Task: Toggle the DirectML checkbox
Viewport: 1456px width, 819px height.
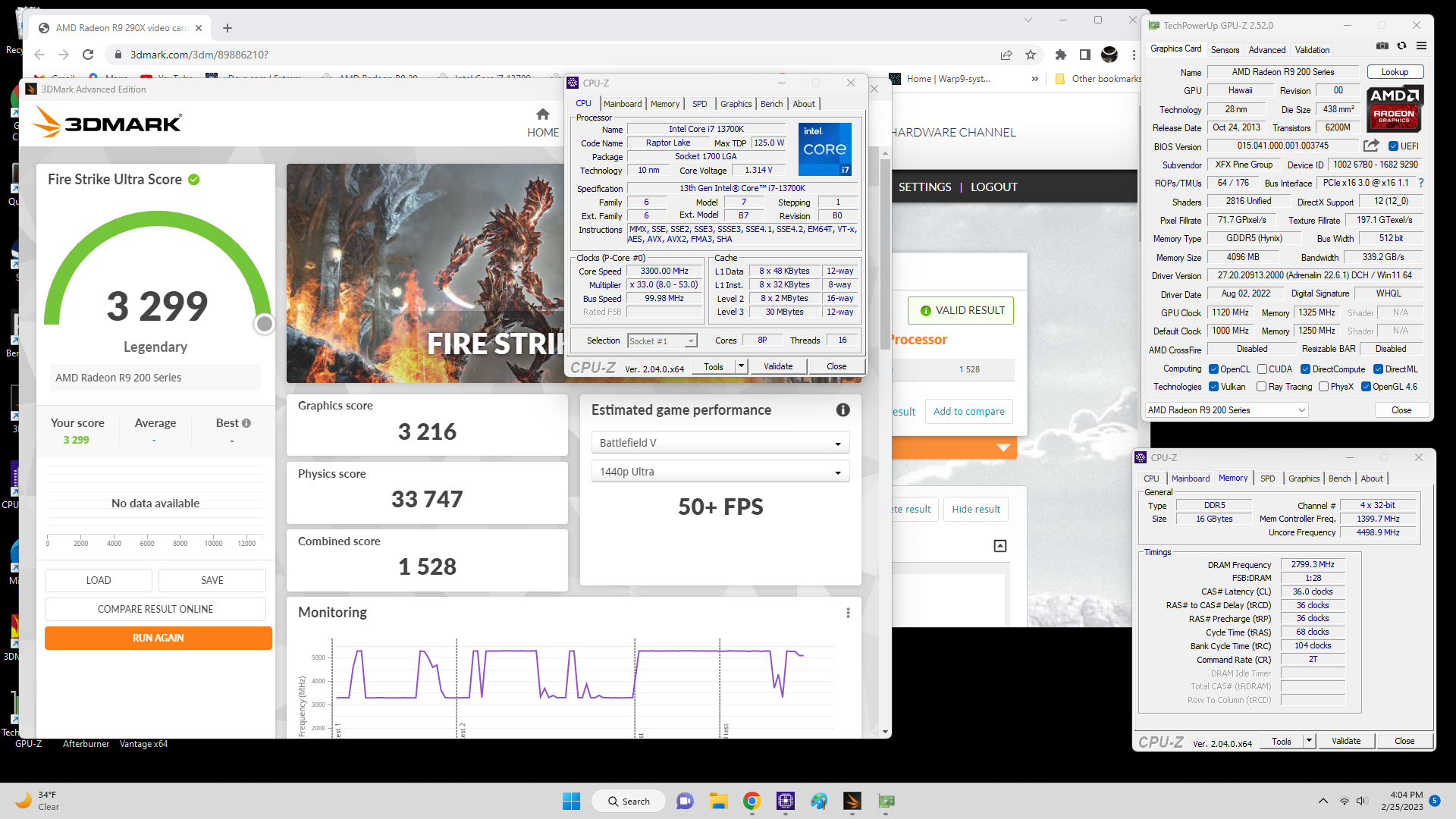Action: point(1378,369)
